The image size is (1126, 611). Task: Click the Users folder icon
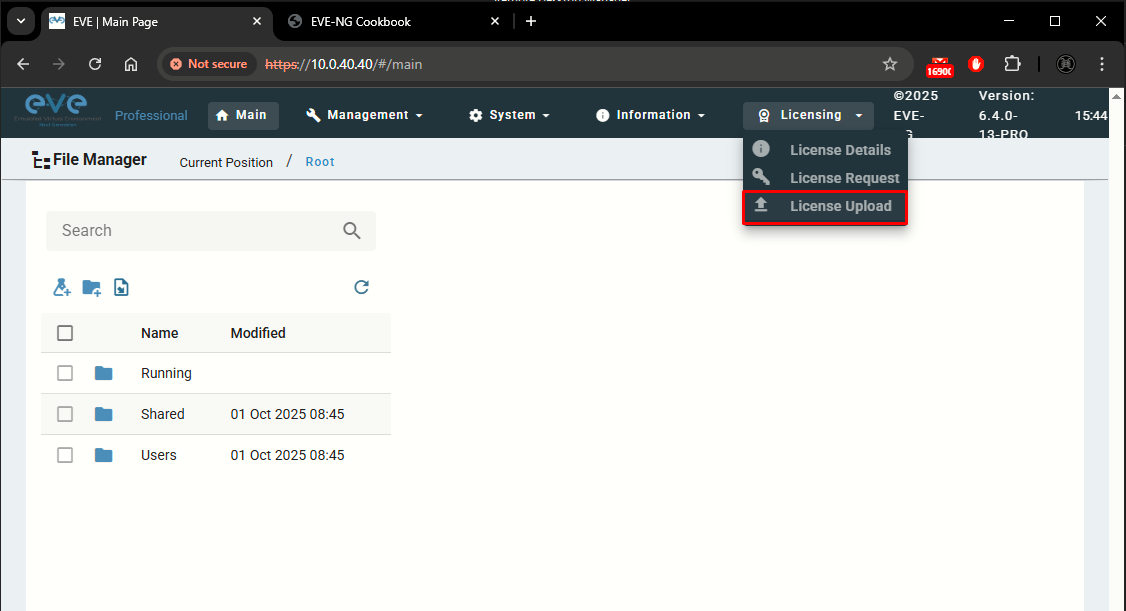(x=103, y=455)
